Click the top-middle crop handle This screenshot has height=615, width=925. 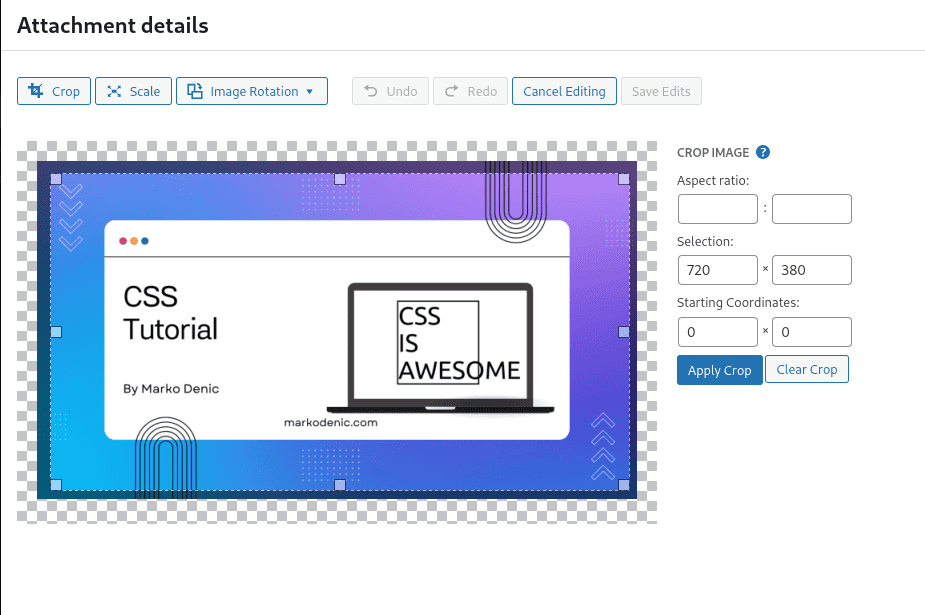coord(340,179)
